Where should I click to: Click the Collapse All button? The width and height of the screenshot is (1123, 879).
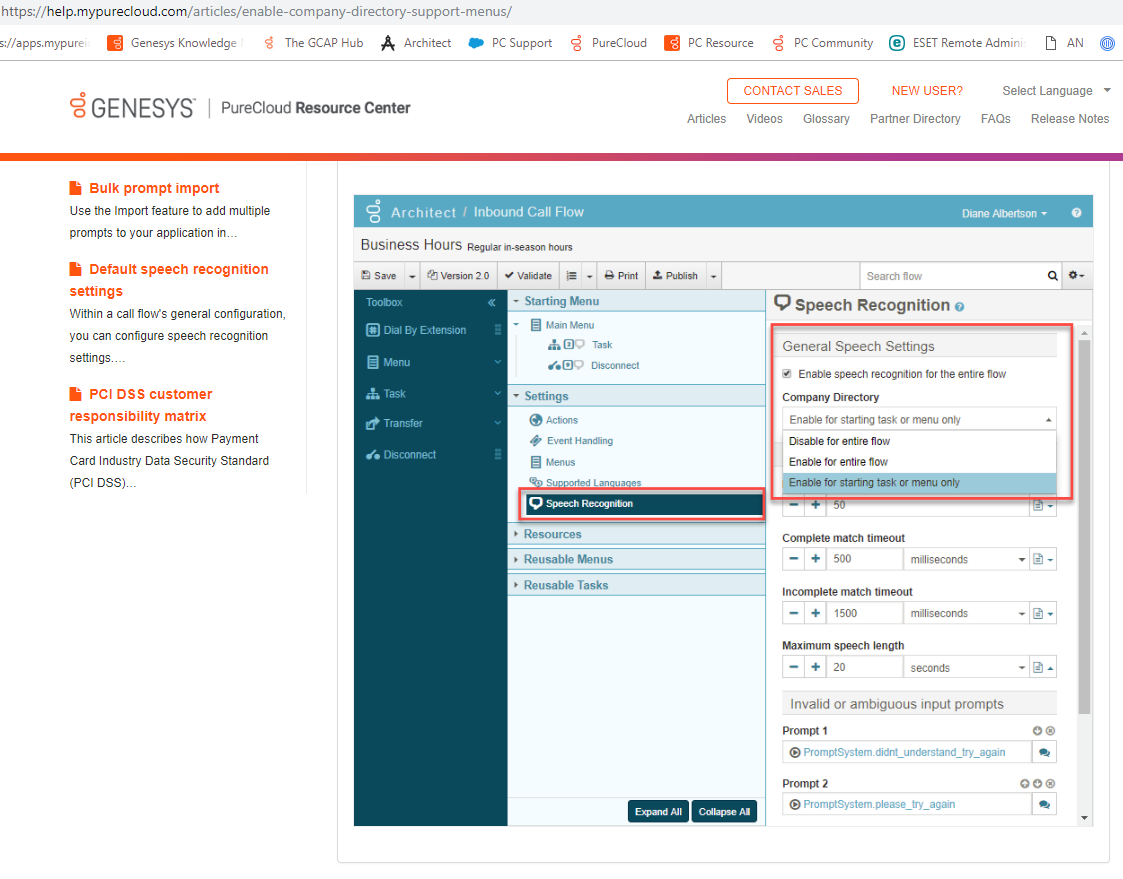pyautogui.click(x=724, y=812)
